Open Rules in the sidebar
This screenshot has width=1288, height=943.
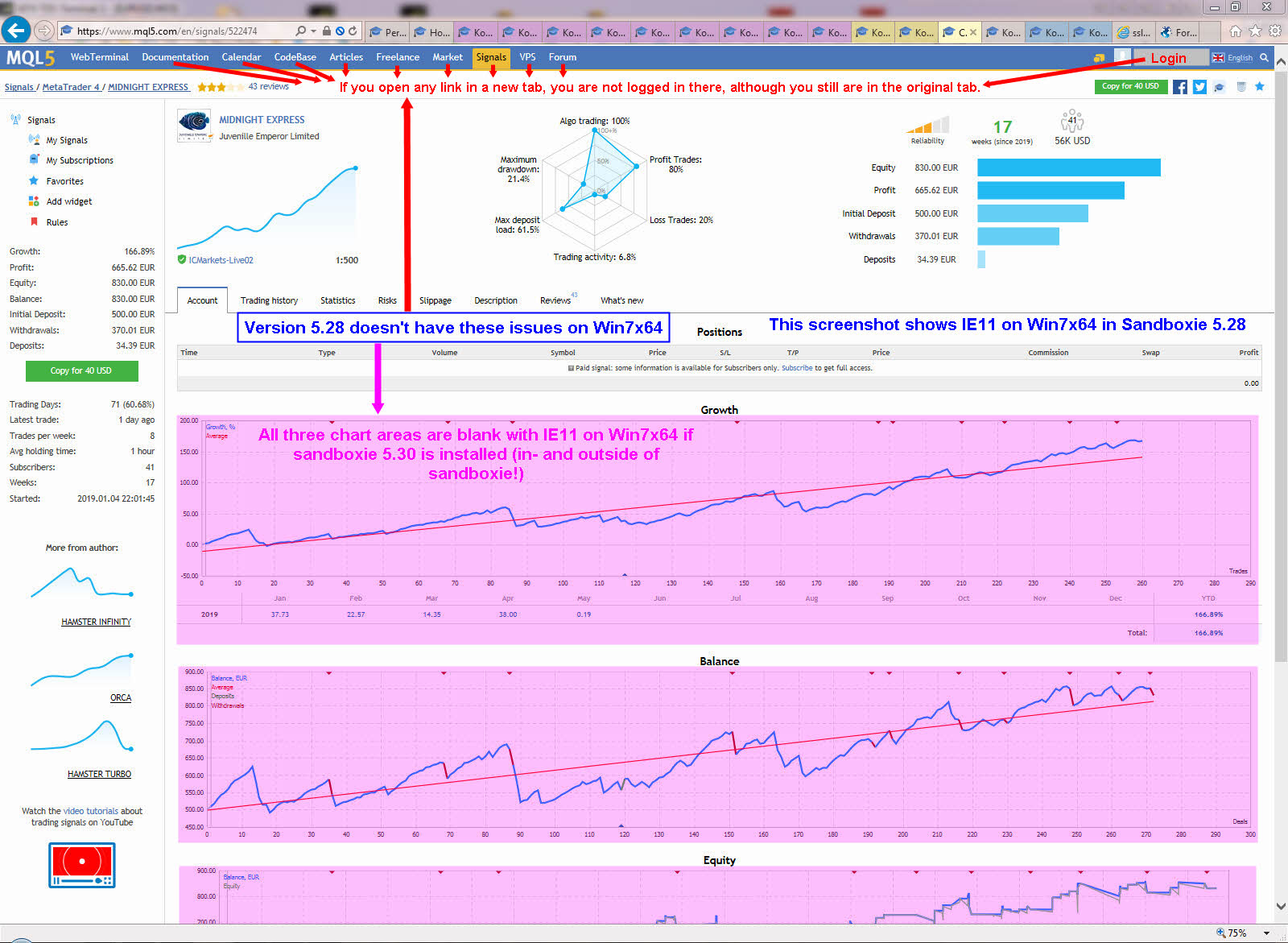click(57, 222)
